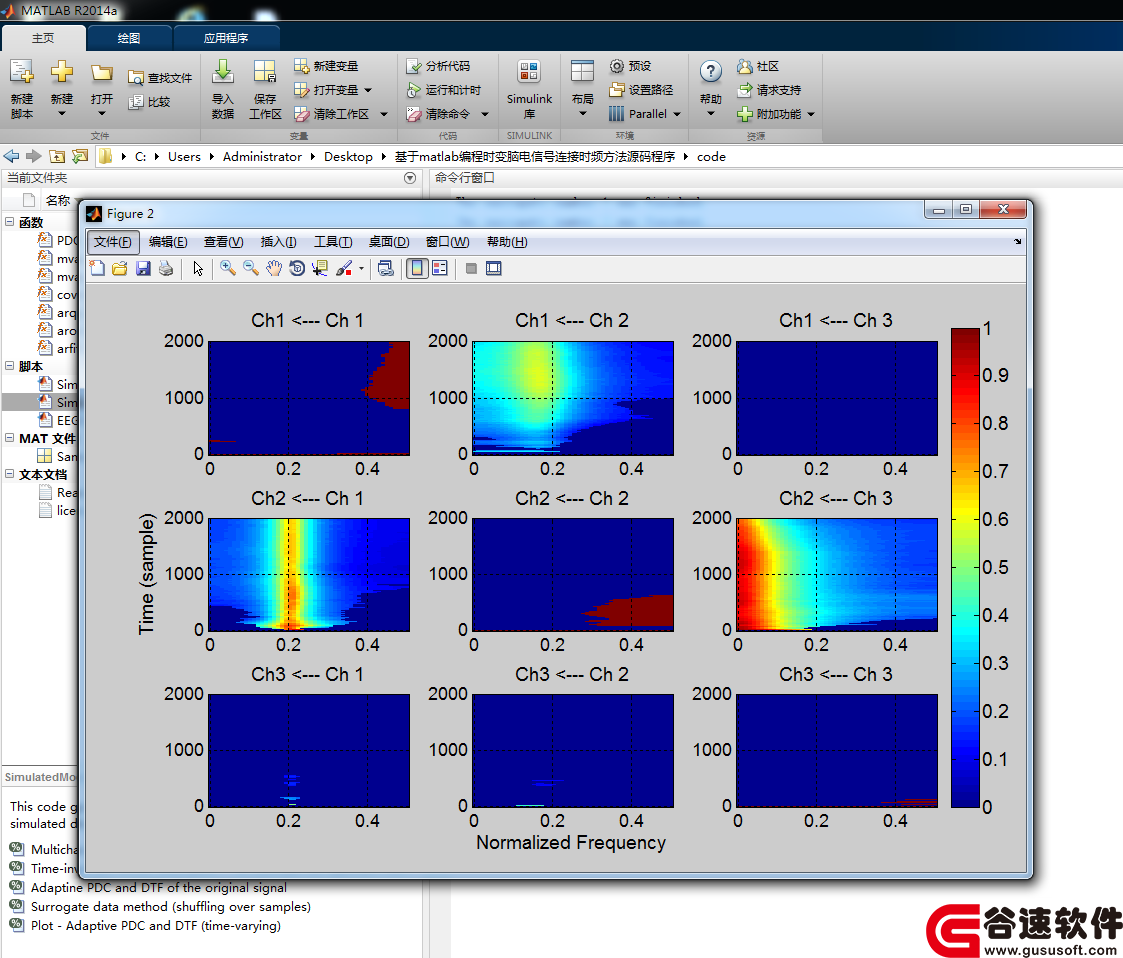The height and width of the screenshot is (958, 1123).
Task: Print the figure using printer icon
Action: (166, 268)
